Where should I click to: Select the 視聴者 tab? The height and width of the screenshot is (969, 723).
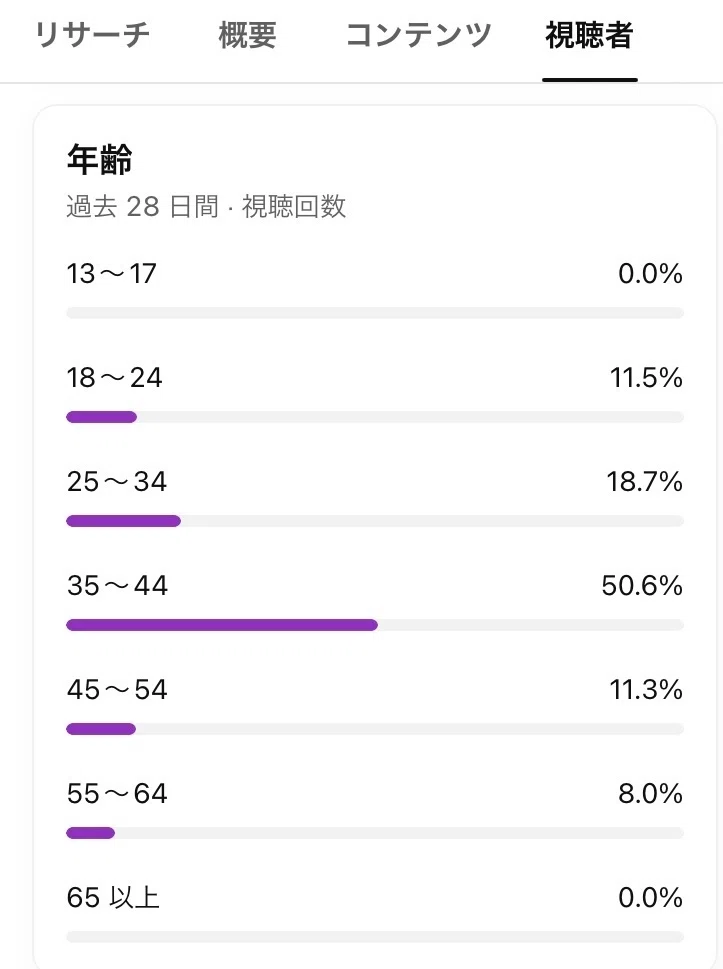point(590,35)
